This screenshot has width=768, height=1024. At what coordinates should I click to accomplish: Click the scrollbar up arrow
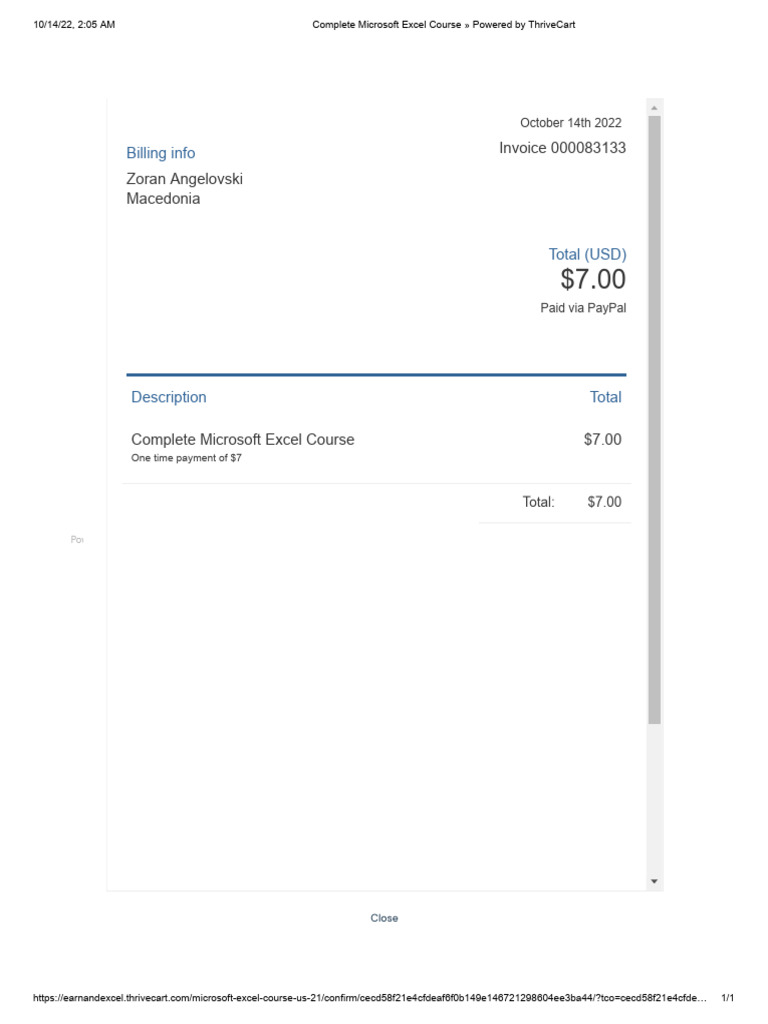coord(654,108)
